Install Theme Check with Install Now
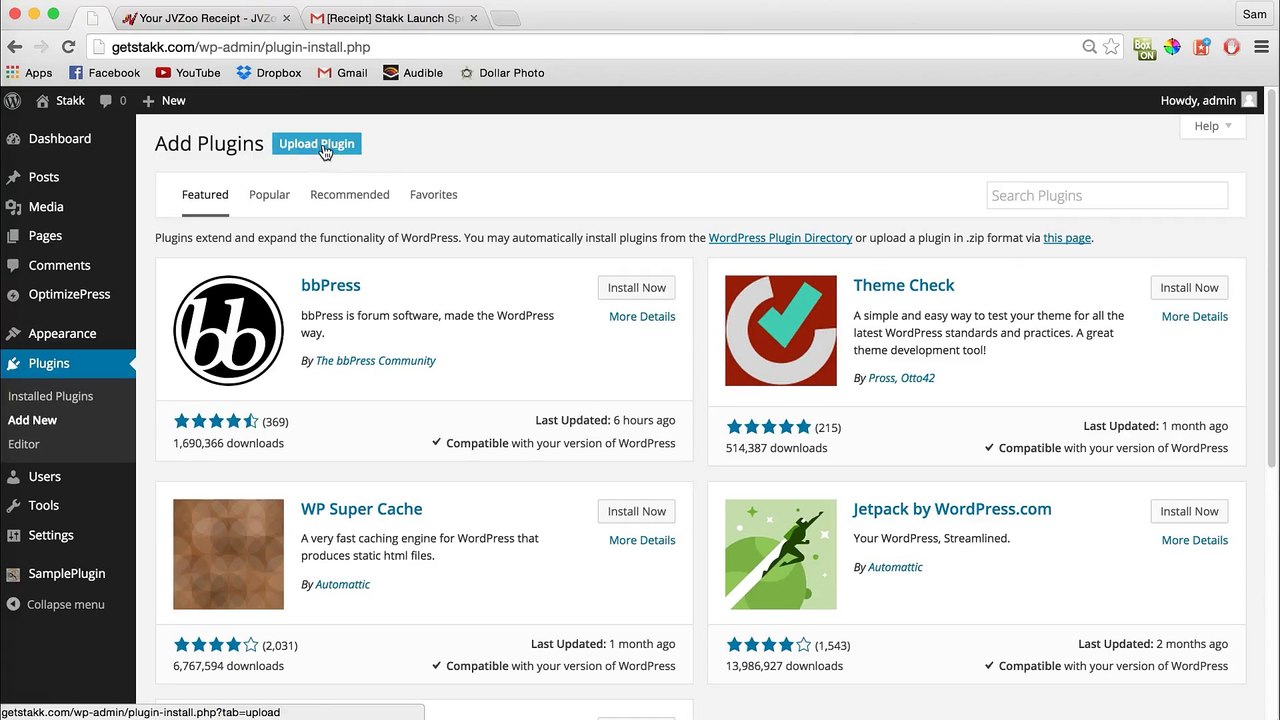 tap(1189, 287)
